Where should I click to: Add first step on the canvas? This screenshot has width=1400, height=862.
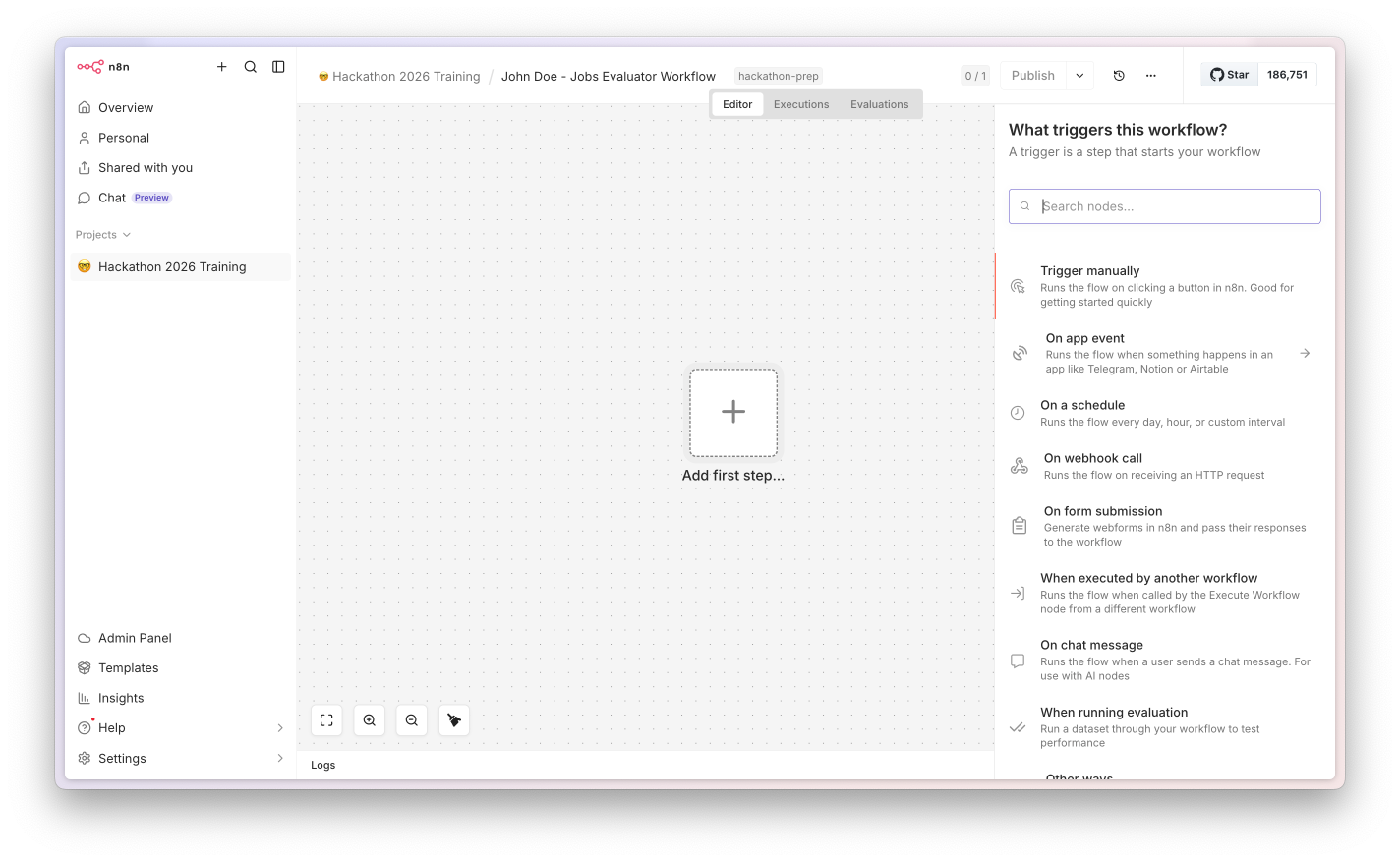click(x=733, y=413)
